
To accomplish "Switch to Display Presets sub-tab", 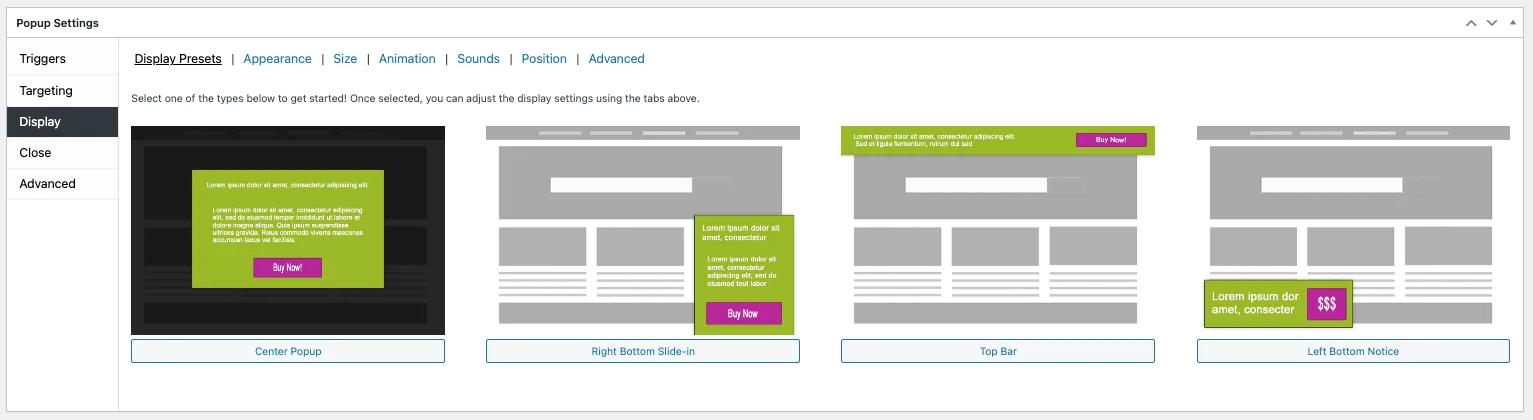I will pos(178,59).
